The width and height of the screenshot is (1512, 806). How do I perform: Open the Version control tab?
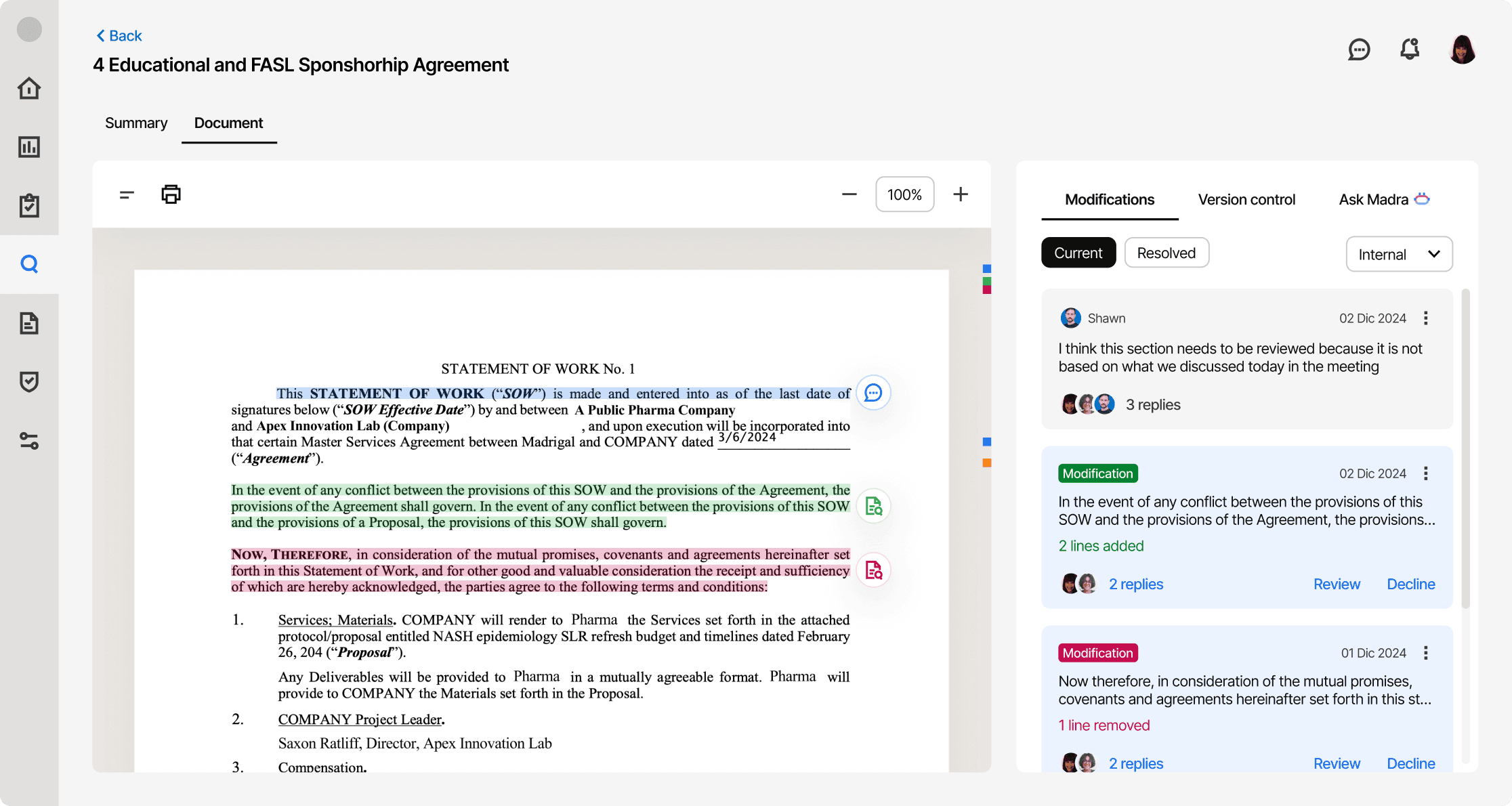[1246, 200]
